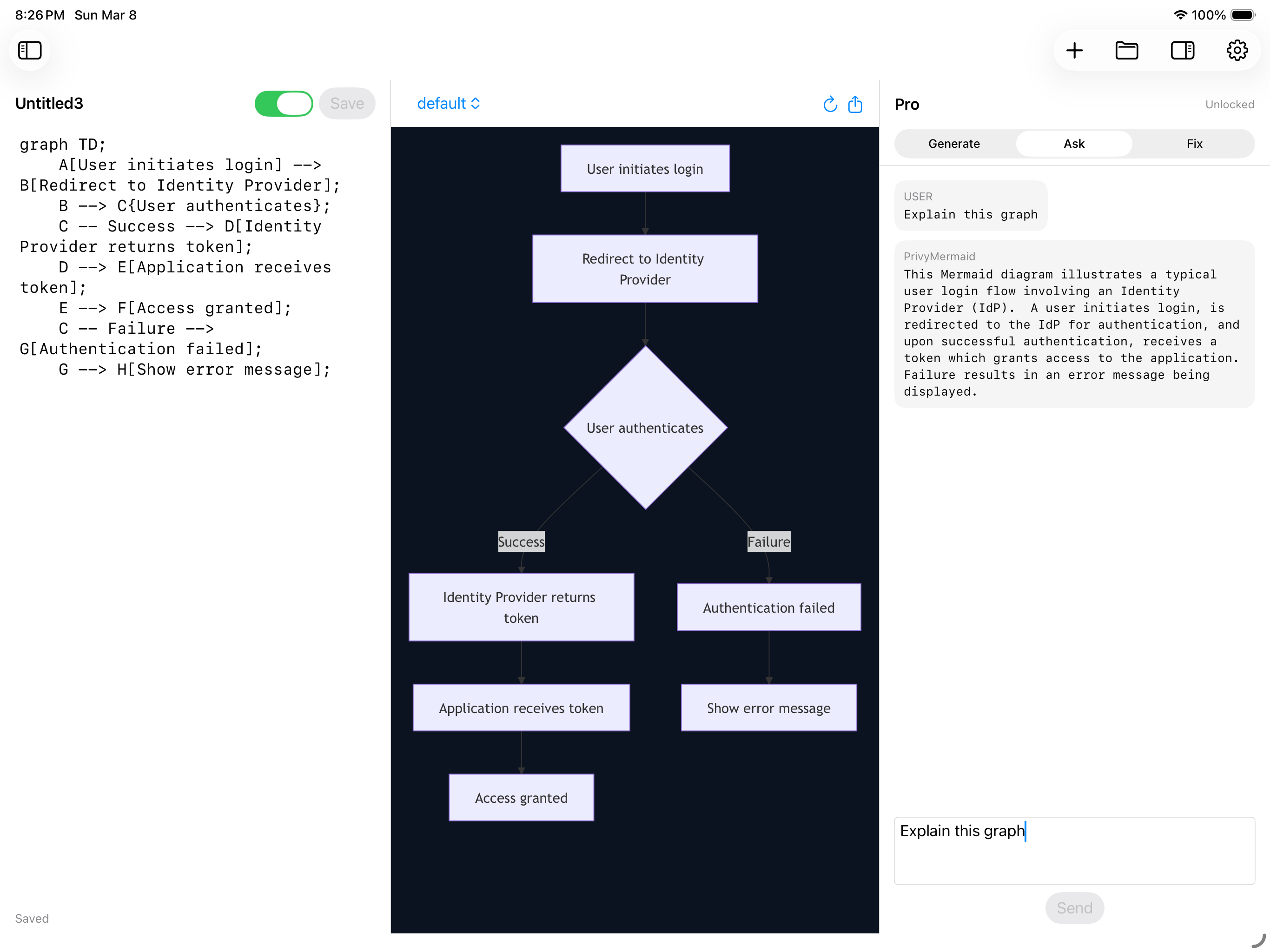Click the 8:26 PM clock
The image size is (1270, 952).
click(x=40, y=15)
